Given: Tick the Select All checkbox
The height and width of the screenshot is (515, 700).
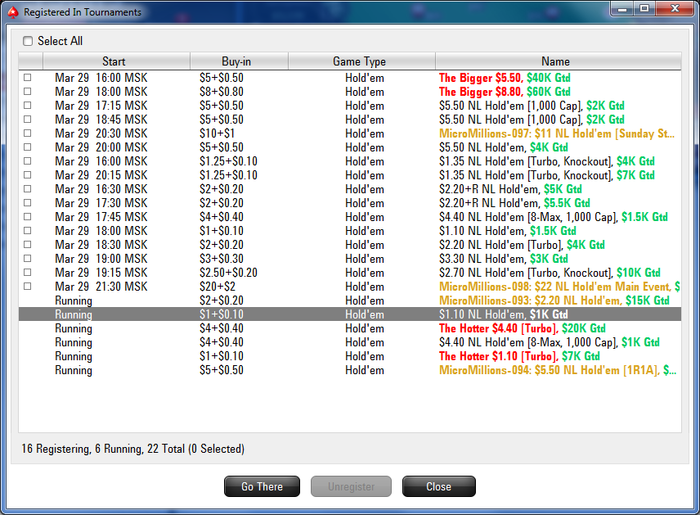Looking at the screenshot, I should tap(28, 41).
